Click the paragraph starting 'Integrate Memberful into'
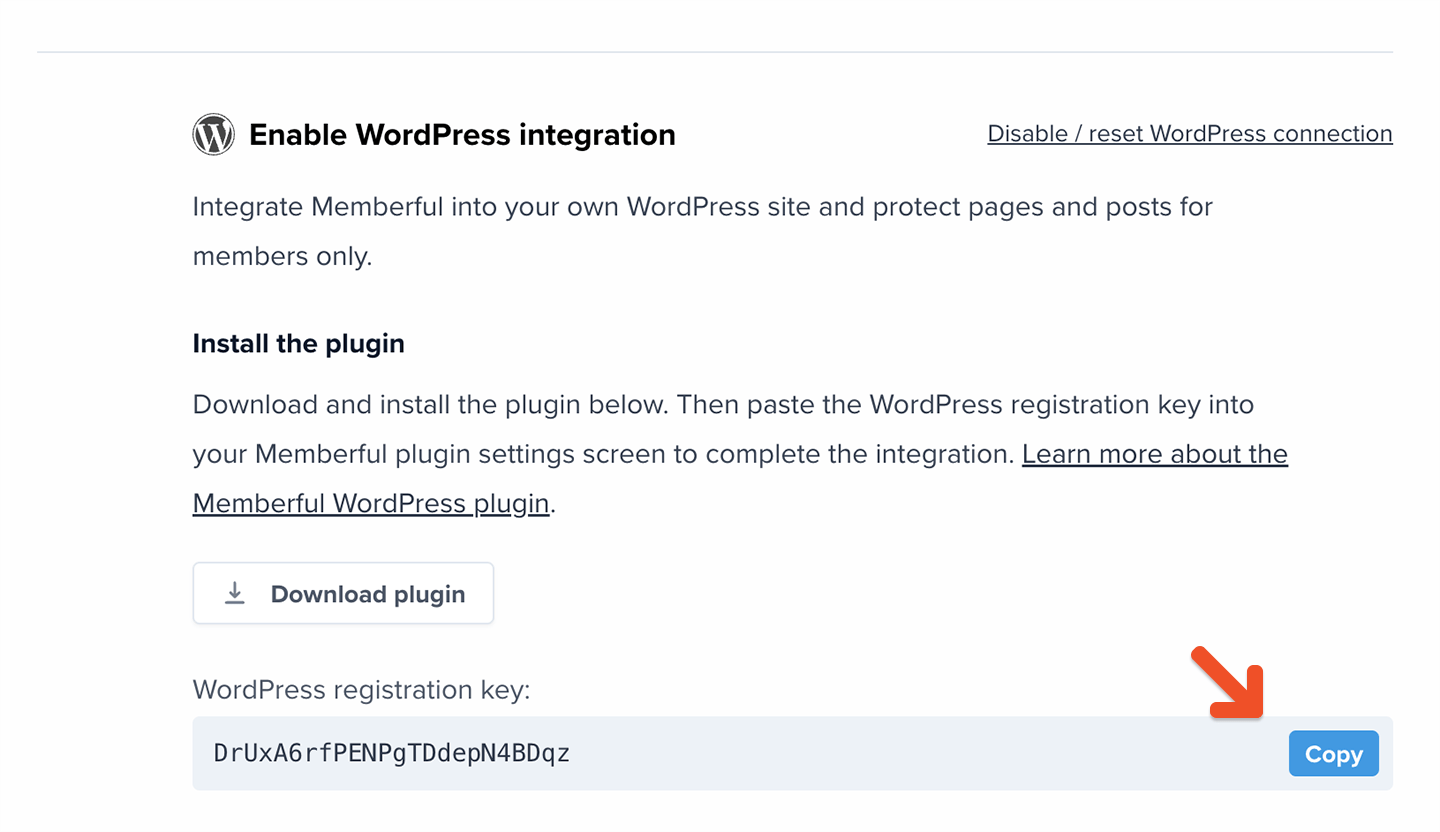Viewport: 1440px width, 832px height. (702, 231)
